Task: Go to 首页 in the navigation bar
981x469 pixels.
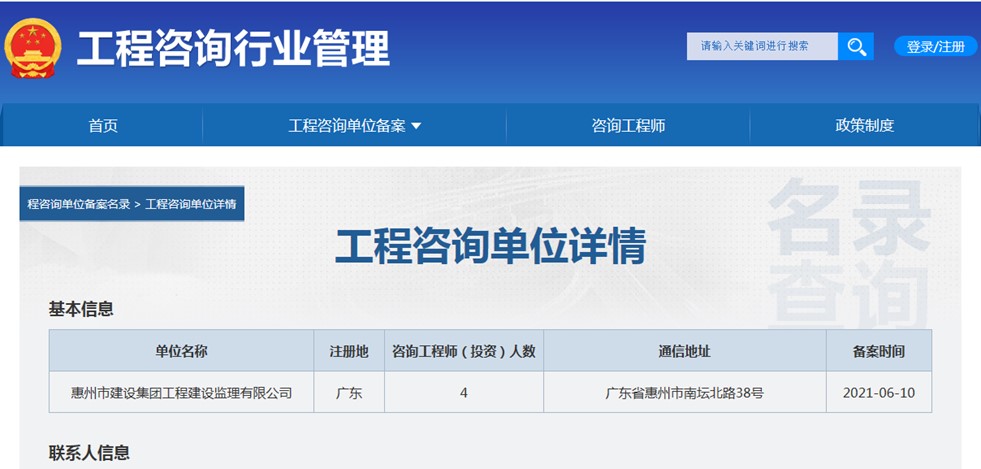Action: pos(103,126)
